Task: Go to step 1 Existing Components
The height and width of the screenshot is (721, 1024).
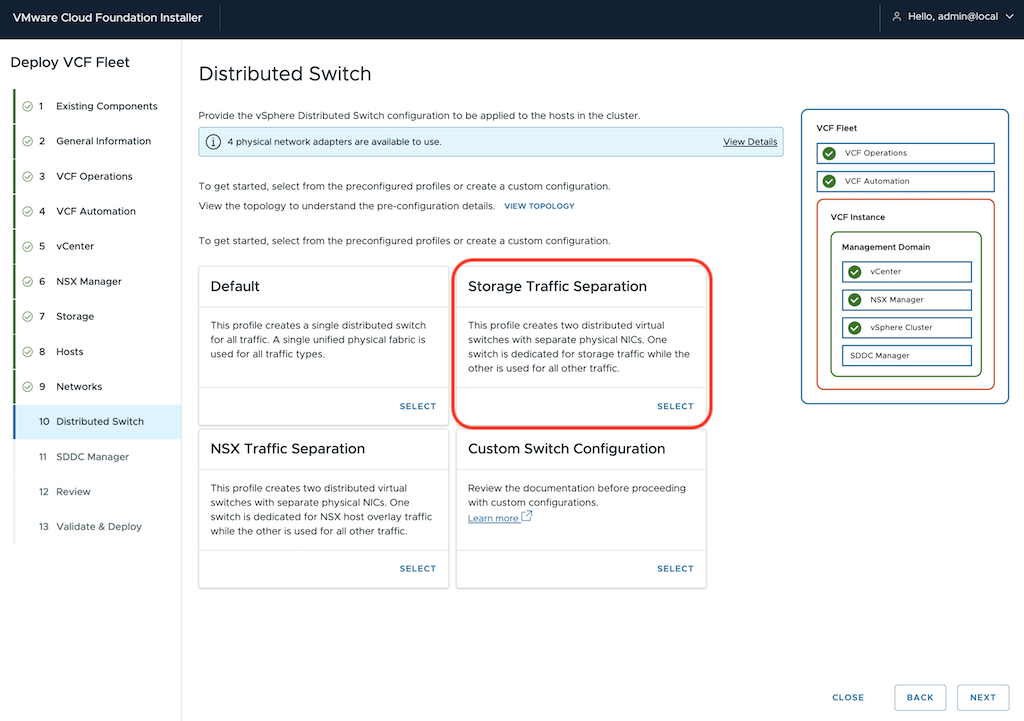Action: (x=97, y=106)
